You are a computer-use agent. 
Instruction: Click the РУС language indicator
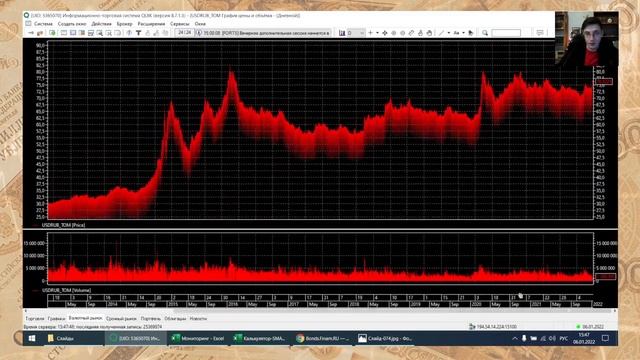click(564, 338)
